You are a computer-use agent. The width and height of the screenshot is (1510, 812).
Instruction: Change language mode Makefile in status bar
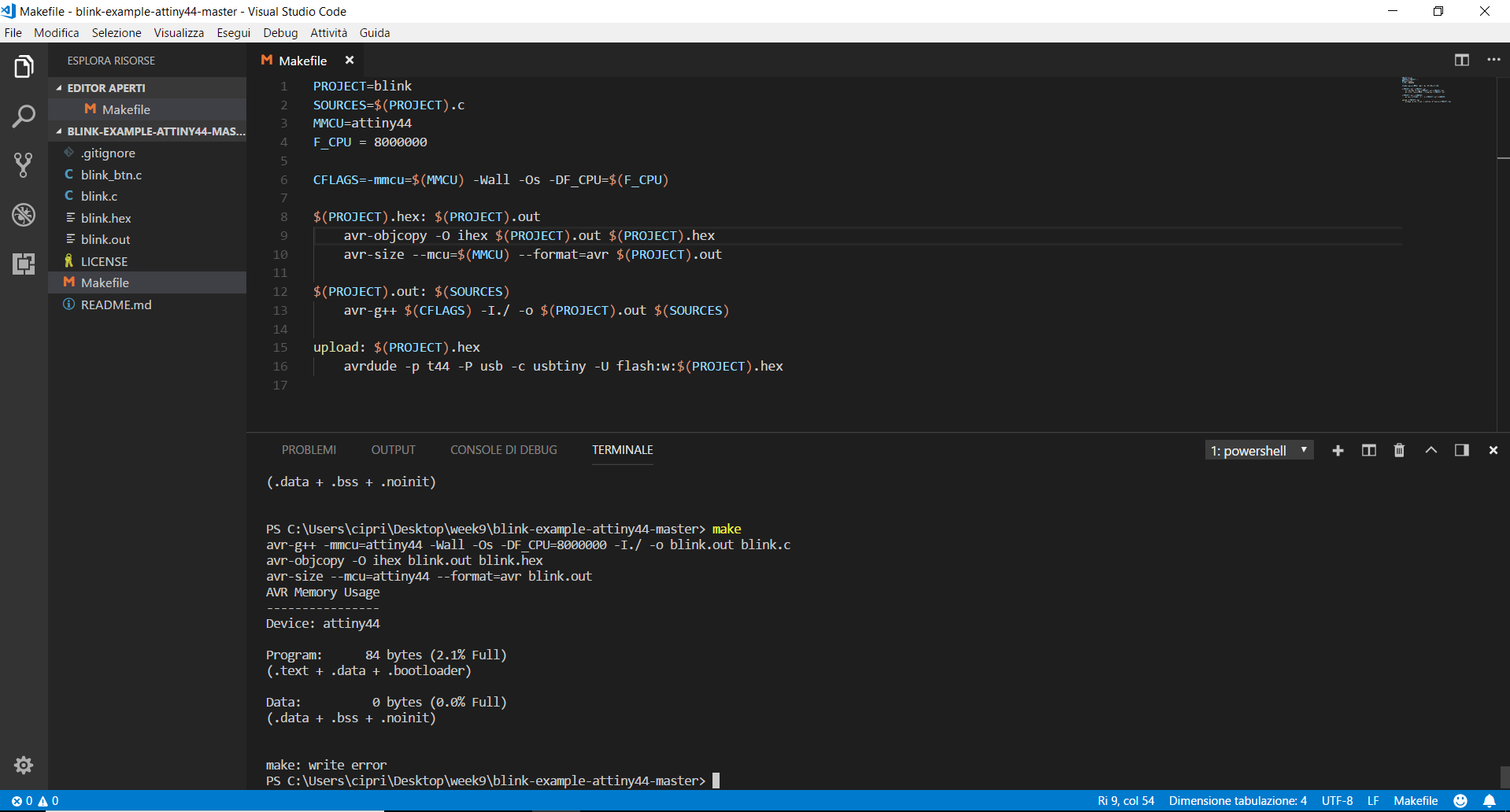(x=1416, y=800)
